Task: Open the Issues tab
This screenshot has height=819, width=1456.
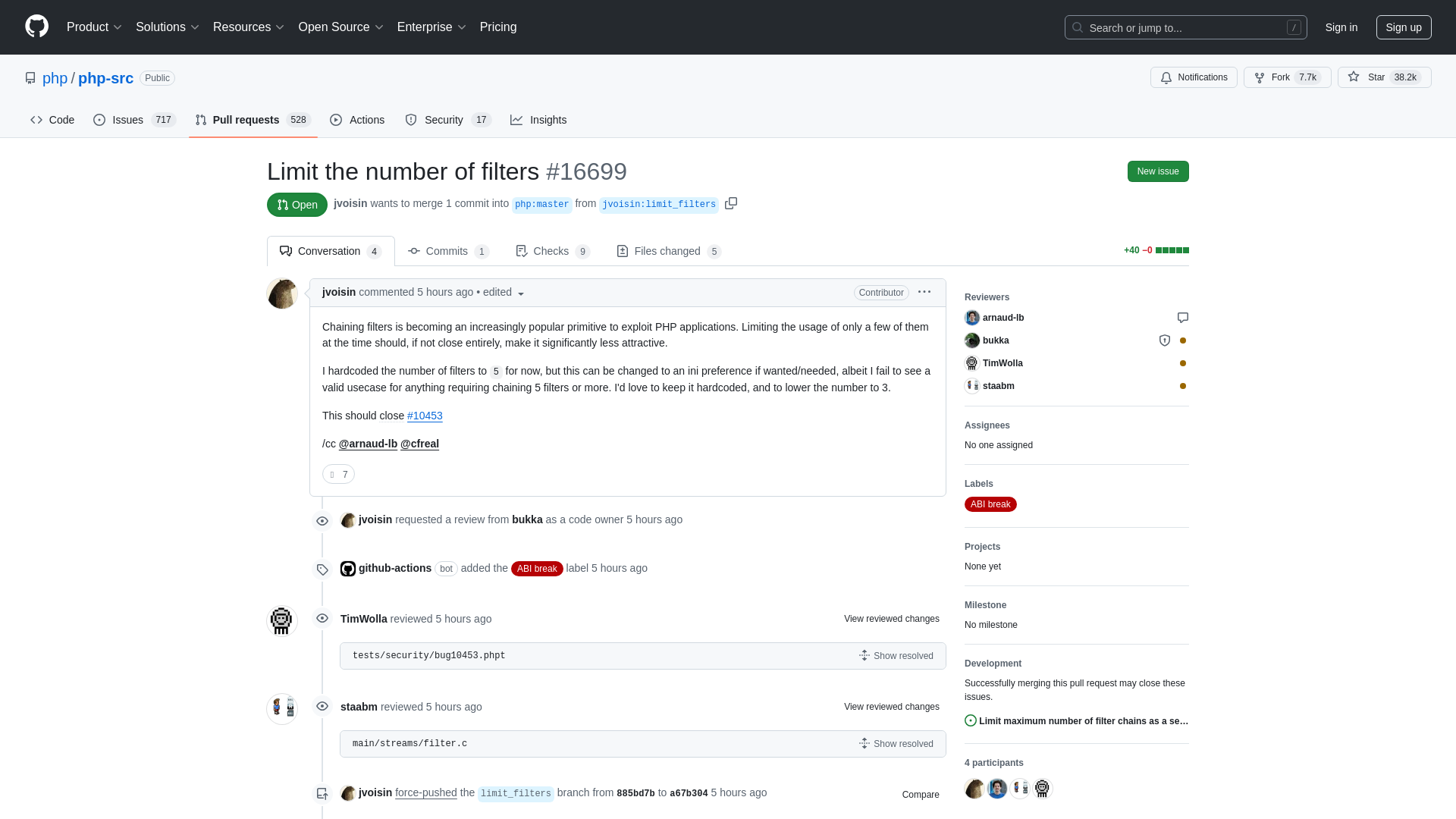Action: pos(134,120)
